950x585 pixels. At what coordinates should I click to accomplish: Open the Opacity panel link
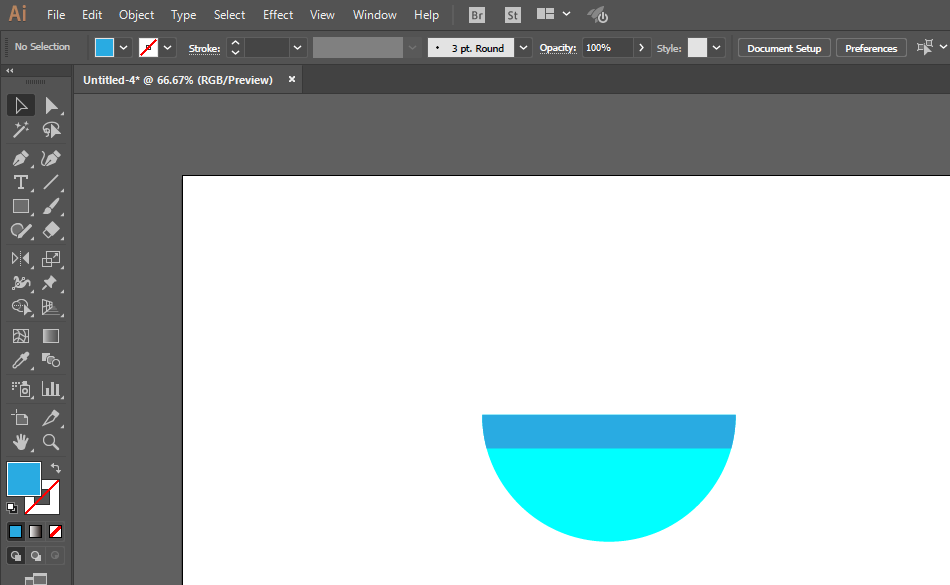pyautogui.click(x=558, y=48)
